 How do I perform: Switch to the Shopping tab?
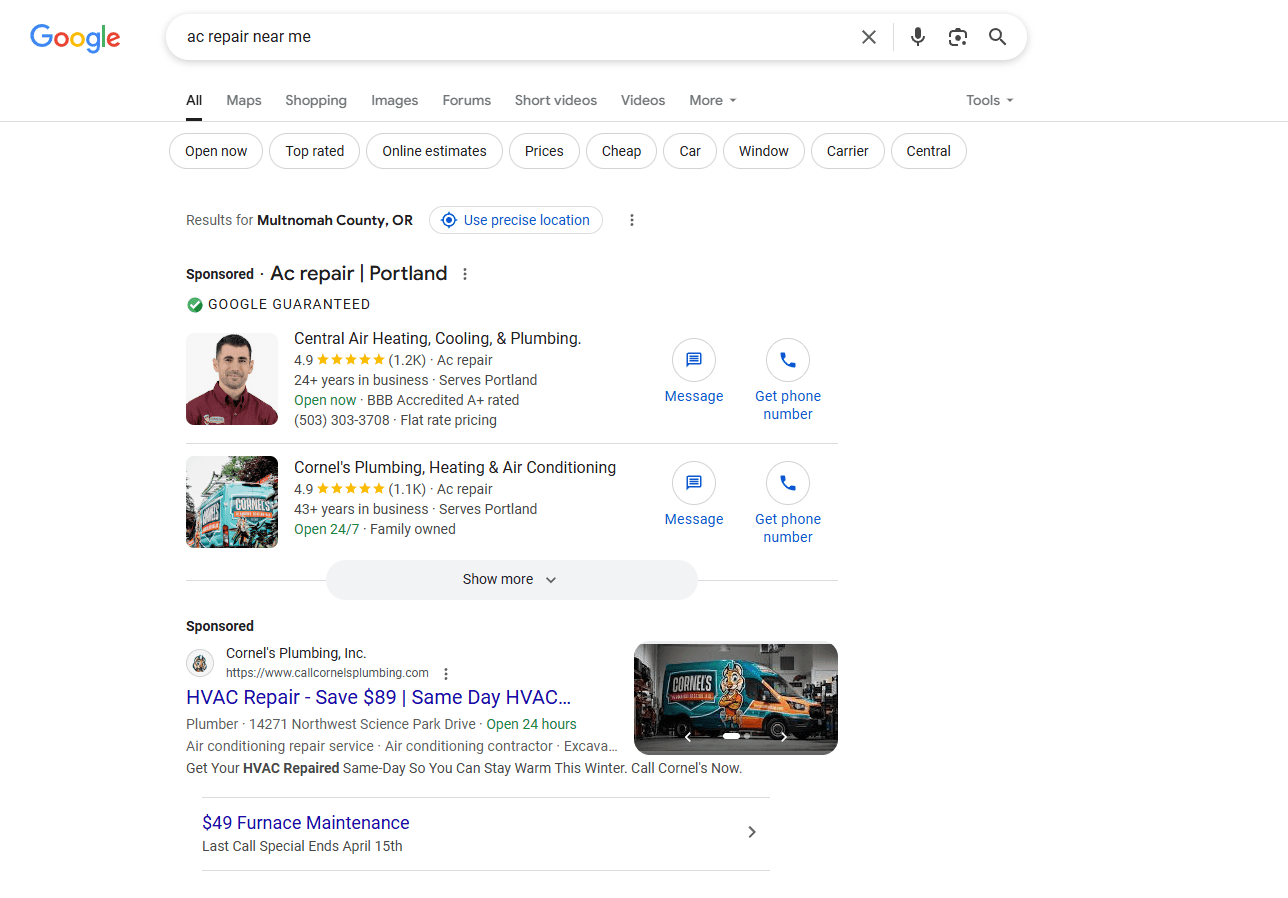[x=316, y=100]
